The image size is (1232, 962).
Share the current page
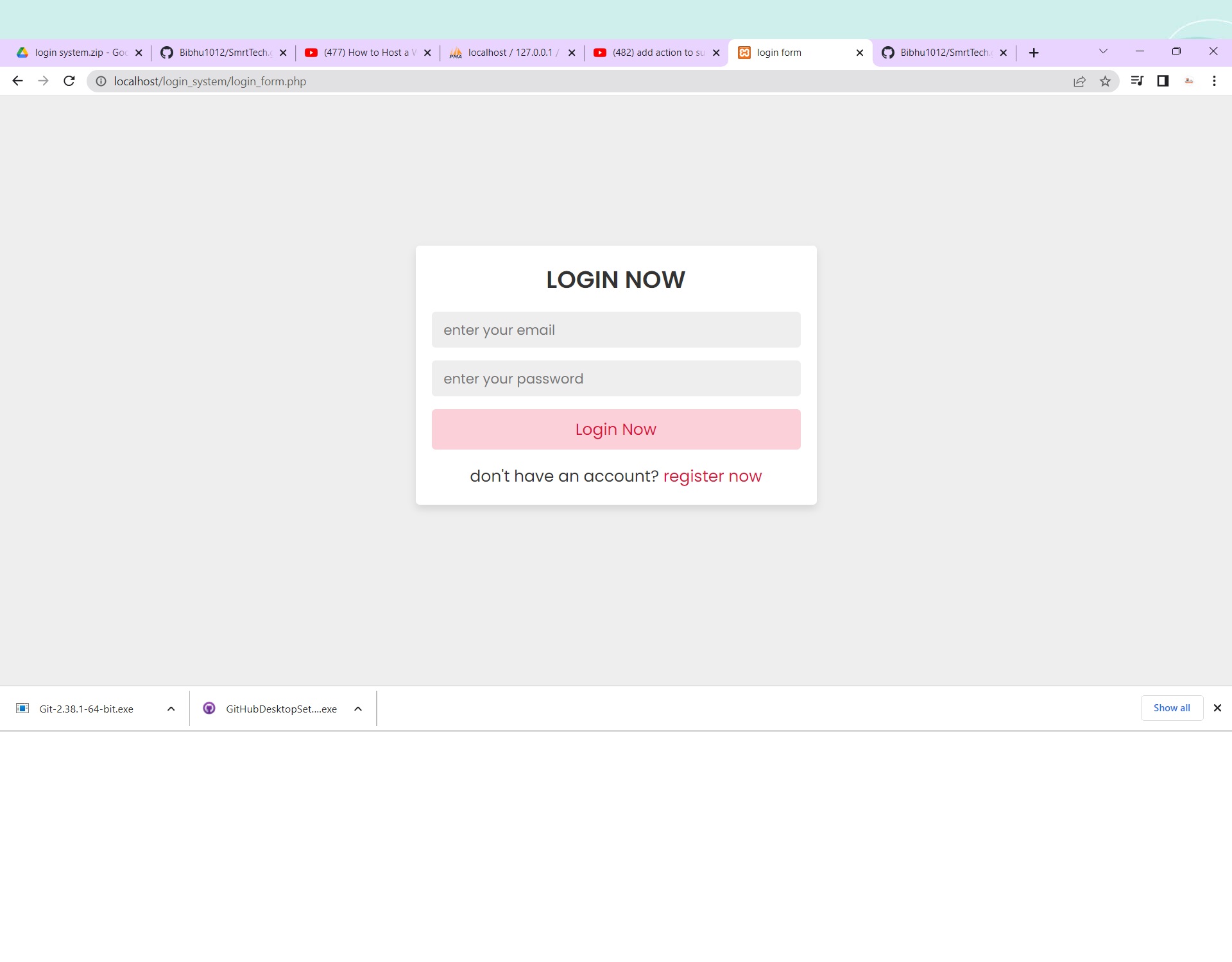[x=1080, y=81]
